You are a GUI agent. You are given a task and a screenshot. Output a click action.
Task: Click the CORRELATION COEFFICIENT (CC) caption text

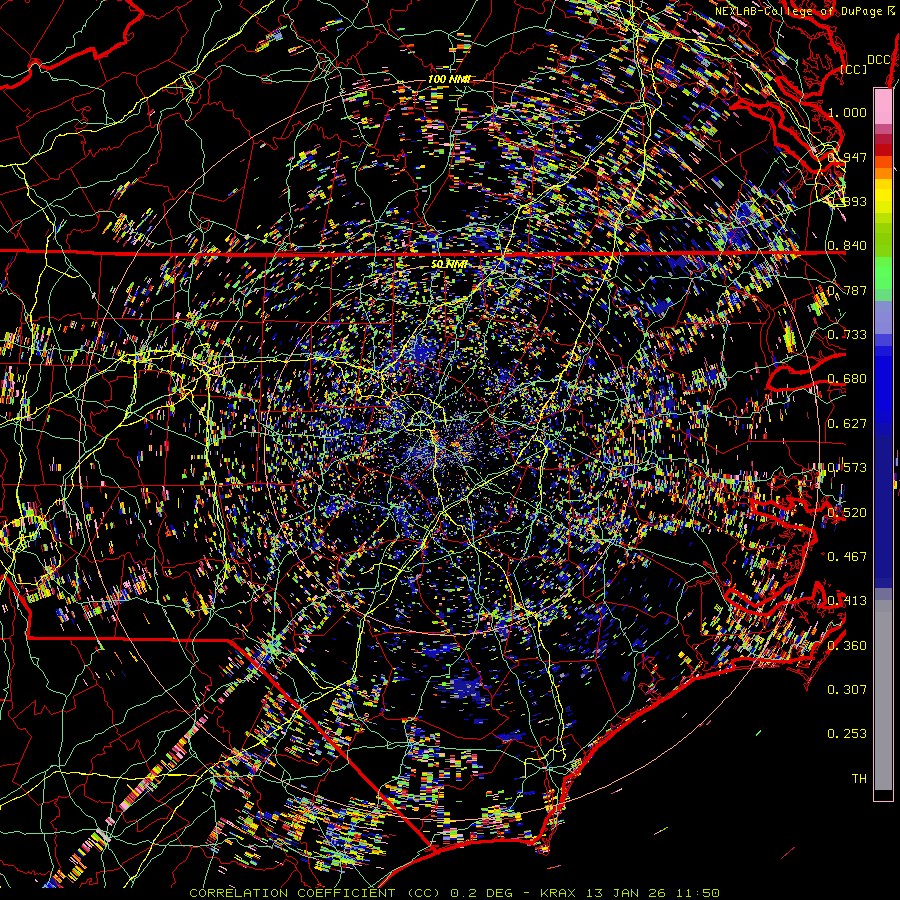pyautogui.click(x=315, y=893)
